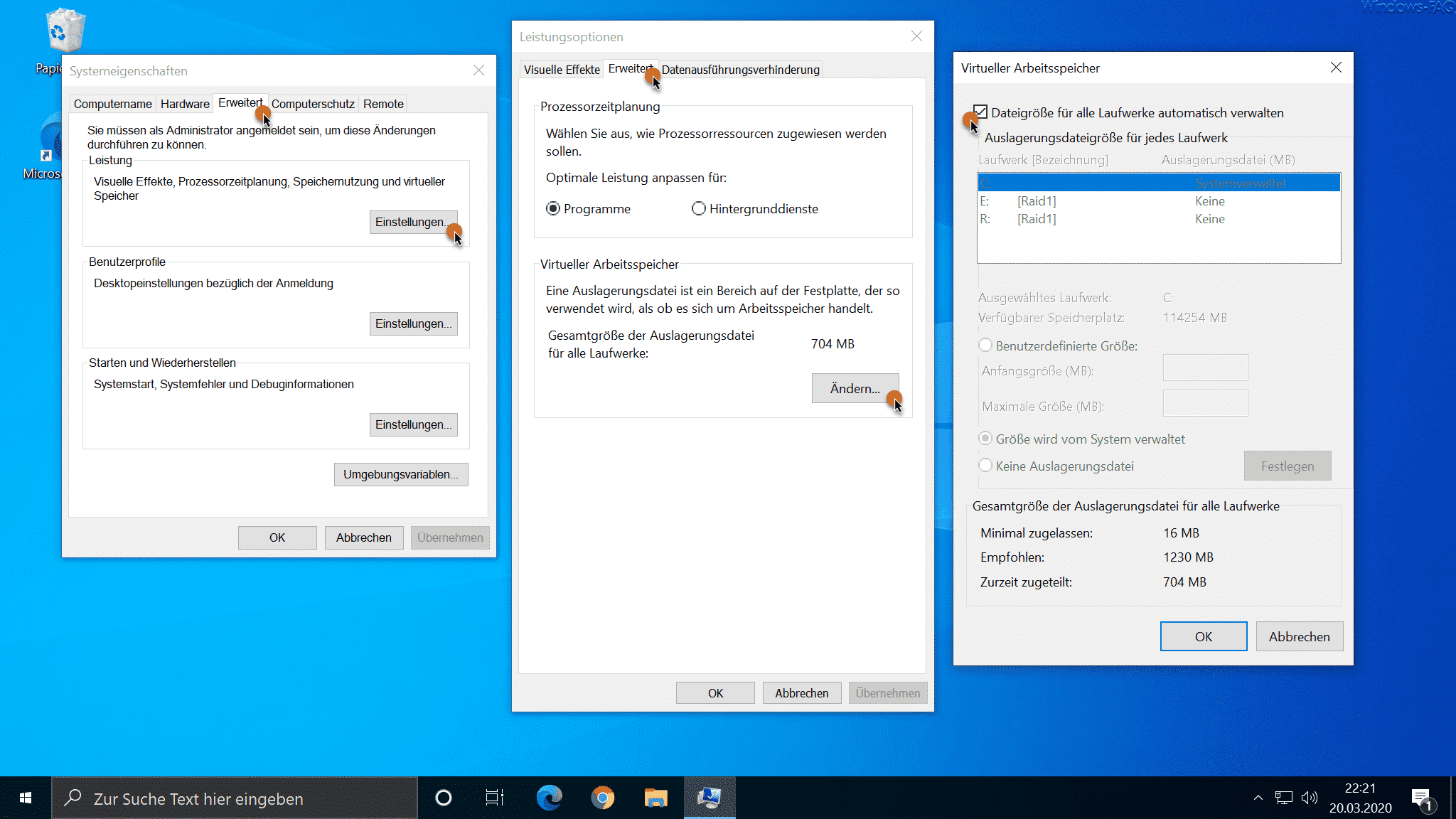Launch Microsoft Edge from taskbar
The height and width of the screenshot is (819, 1456).
click(x=549, y=798)
